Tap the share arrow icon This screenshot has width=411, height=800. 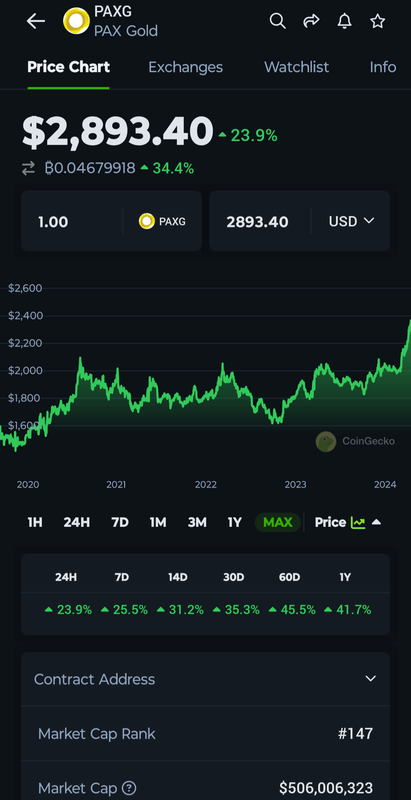click(311, 21)
